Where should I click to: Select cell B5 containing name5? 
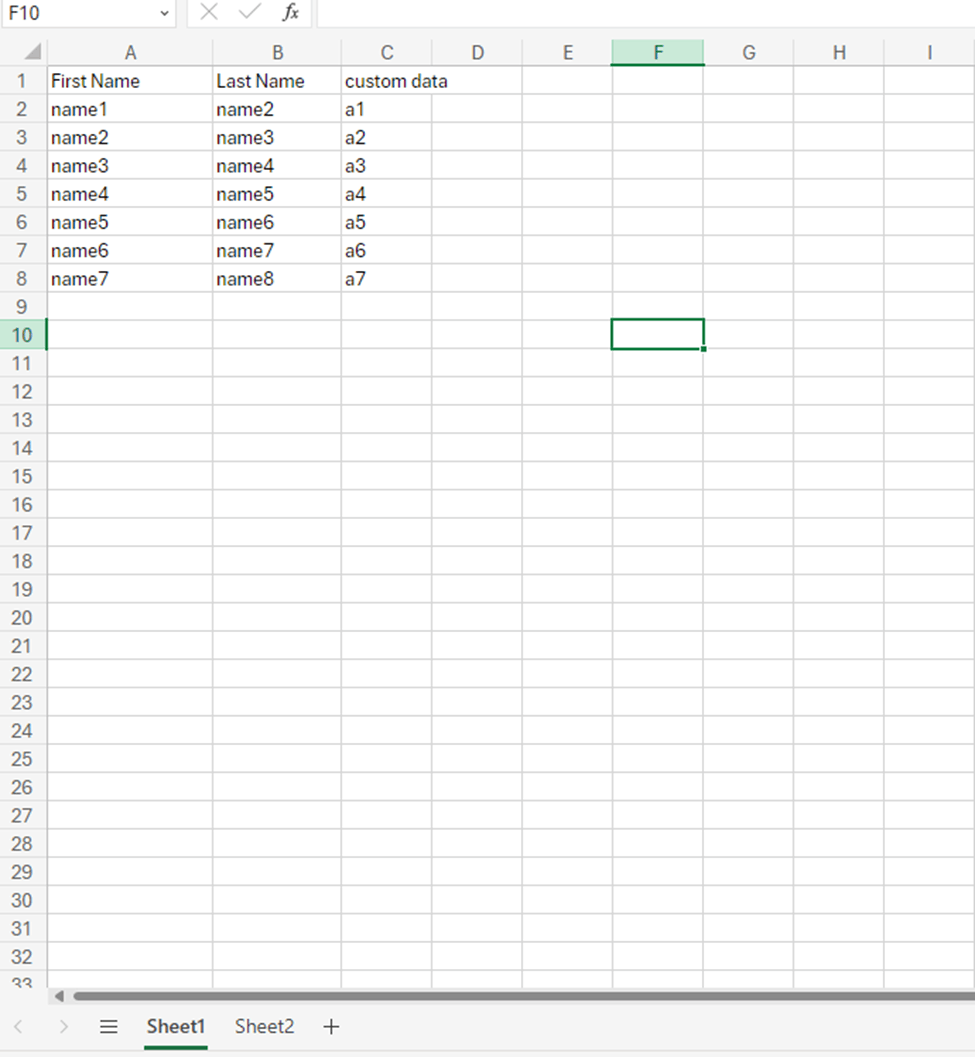[277, 194]
